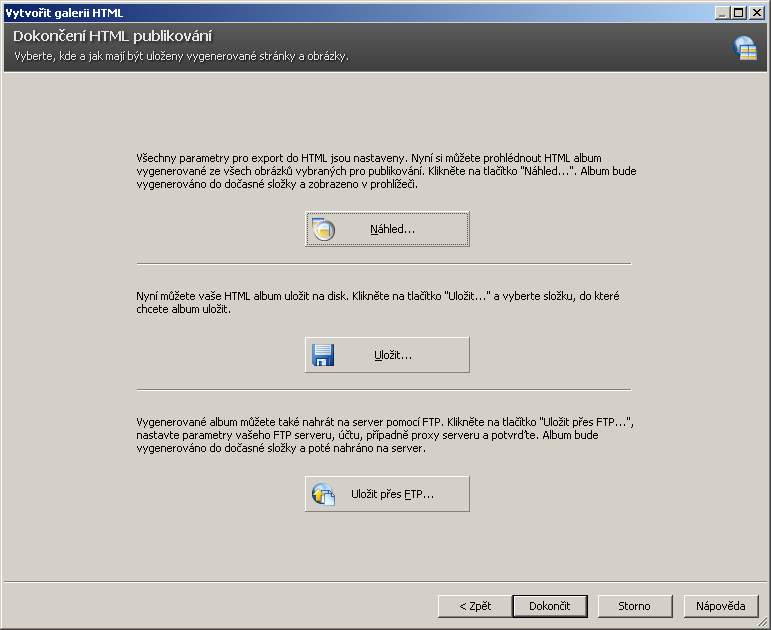The image size is (771, 630).
Task: Click the floppy disk icon on Uložit
Action: click(x=322, y=355)
